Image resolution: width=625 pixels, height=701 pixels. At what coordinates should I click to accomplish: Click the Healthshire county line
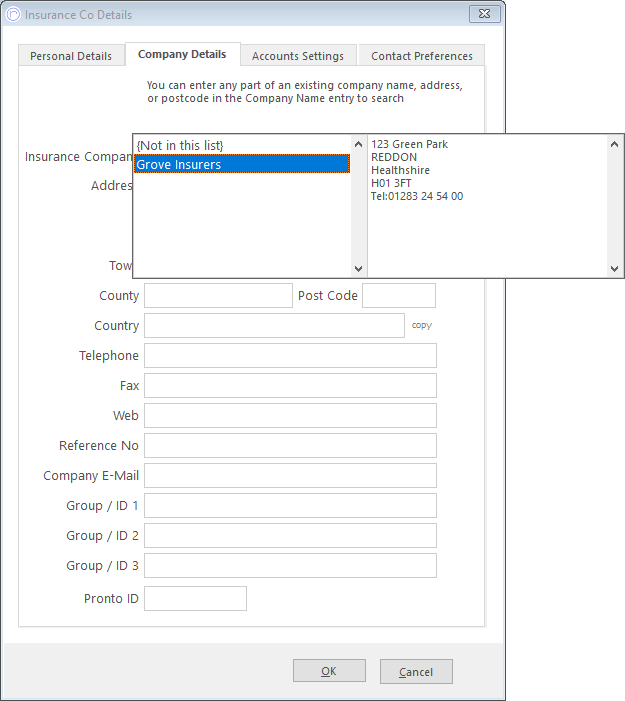click(400, 170)
